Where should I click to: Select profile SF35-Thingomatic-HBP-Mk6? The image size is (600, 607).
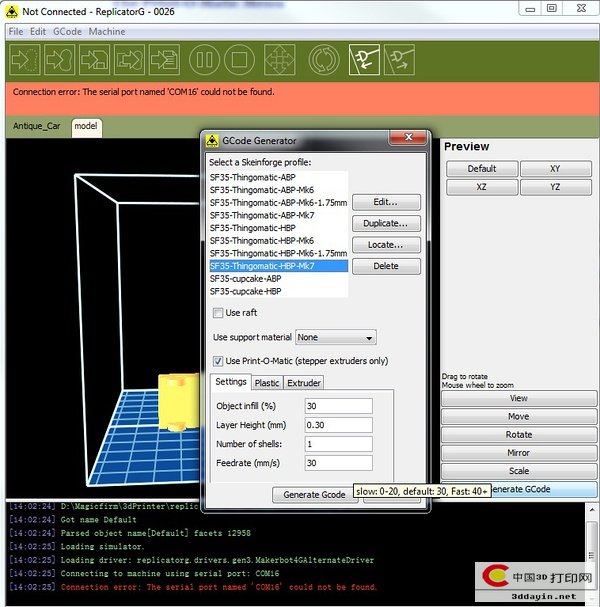click(x=278, y=241)
